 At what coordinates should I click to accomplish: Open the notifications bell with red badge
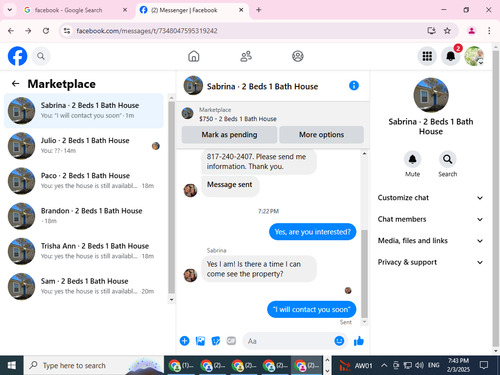[451, 56]
